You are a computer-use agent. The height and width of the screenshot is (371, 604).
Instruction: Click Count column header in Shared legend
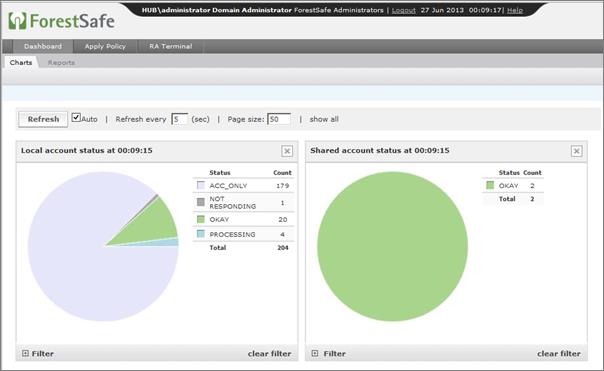(532, 173)
